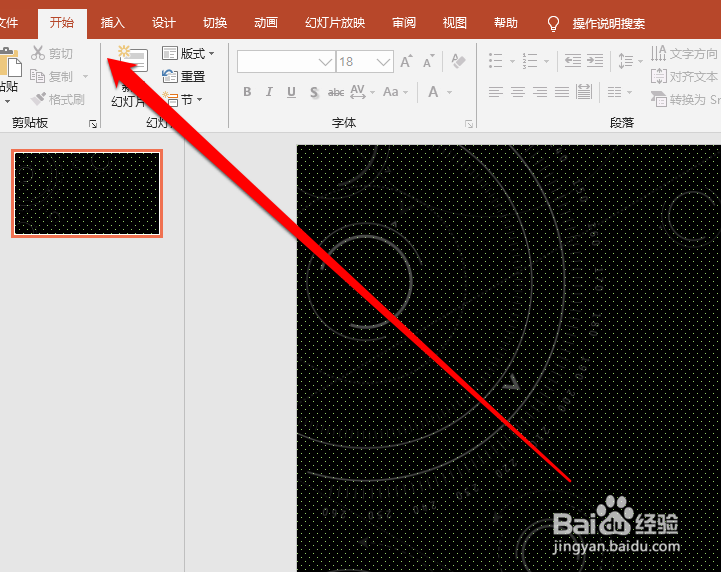721x572 pixels.
Task: Open the line spacing menu
Action: [630, 61]
